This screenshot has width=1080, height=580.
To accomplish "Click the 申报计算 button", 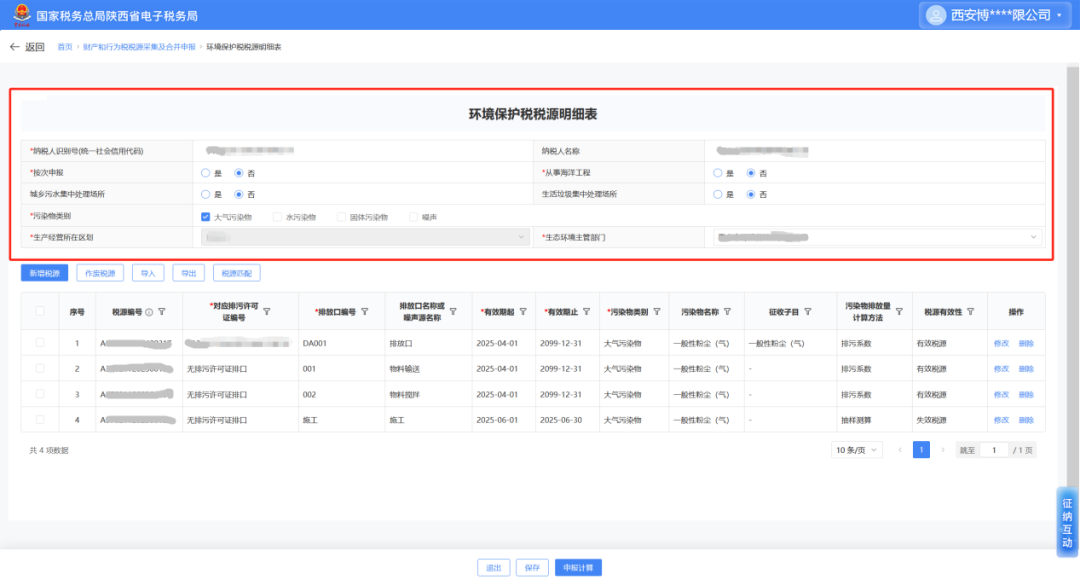I will click(x=578, y=568).
